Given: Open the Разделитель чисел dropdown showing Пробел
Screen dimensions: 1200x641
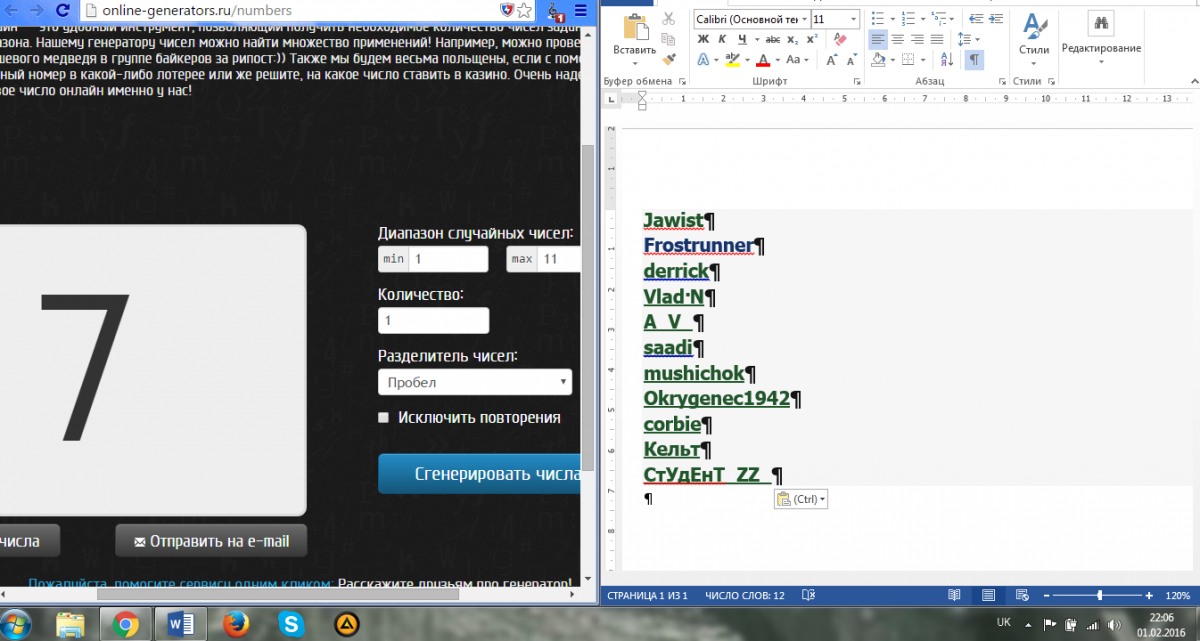Looking at the screenshot, I should (x=475, y=382).
